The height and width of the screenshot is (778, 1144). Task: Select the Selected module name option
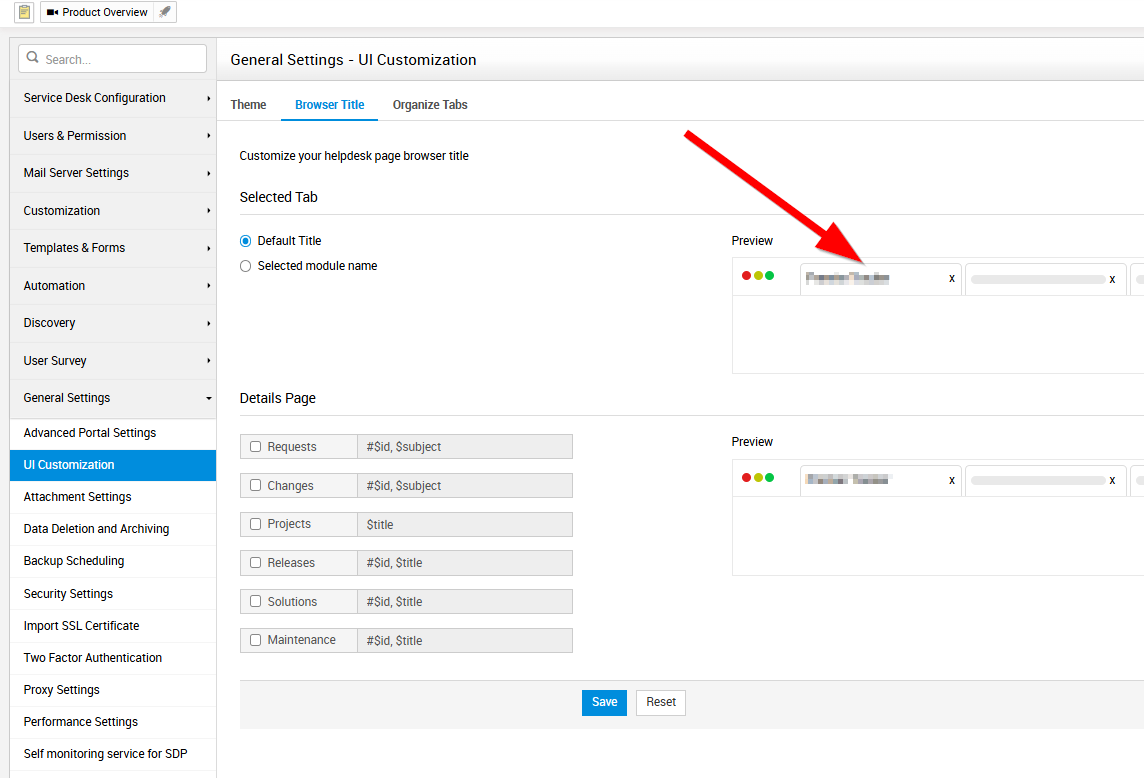(246, 266)
